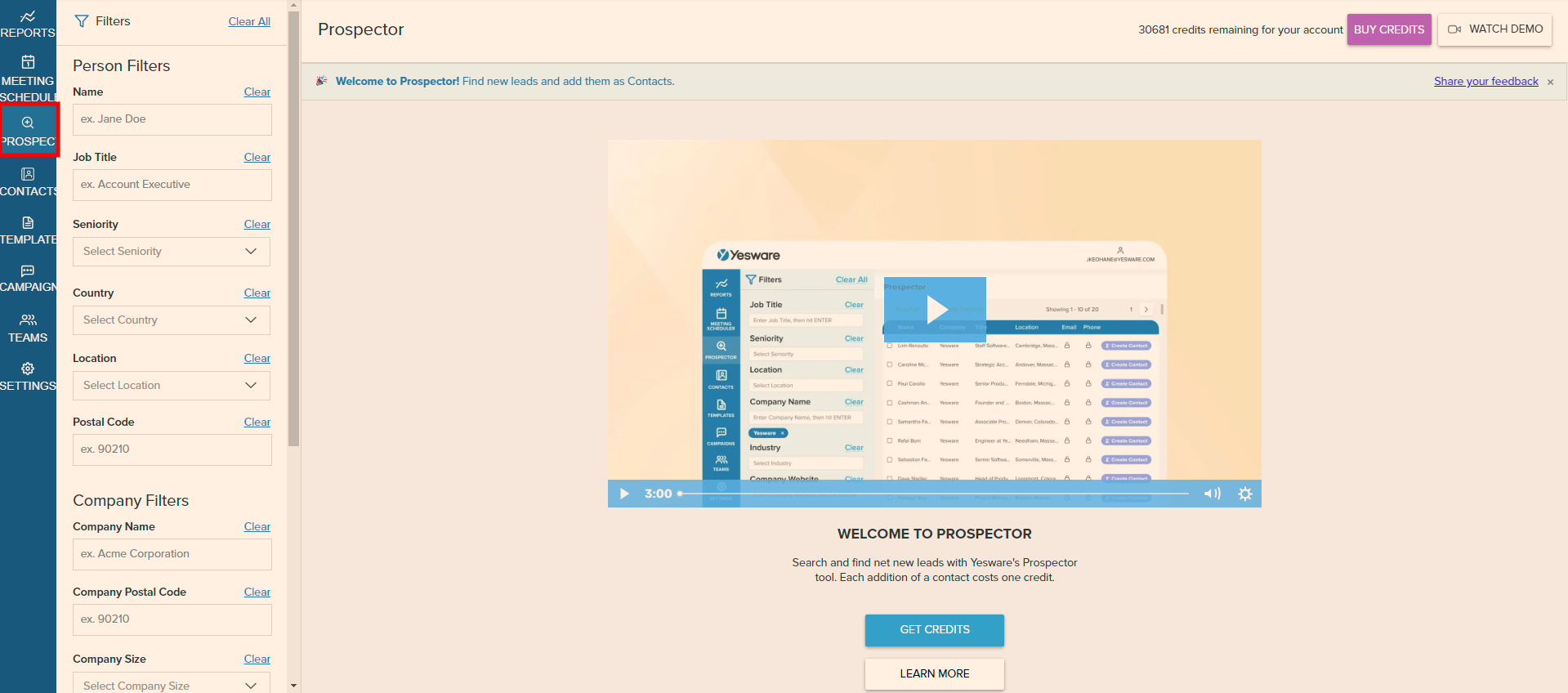1568x693 pixels.
Task: Play the demo video center button
Action: click(935, 309)
